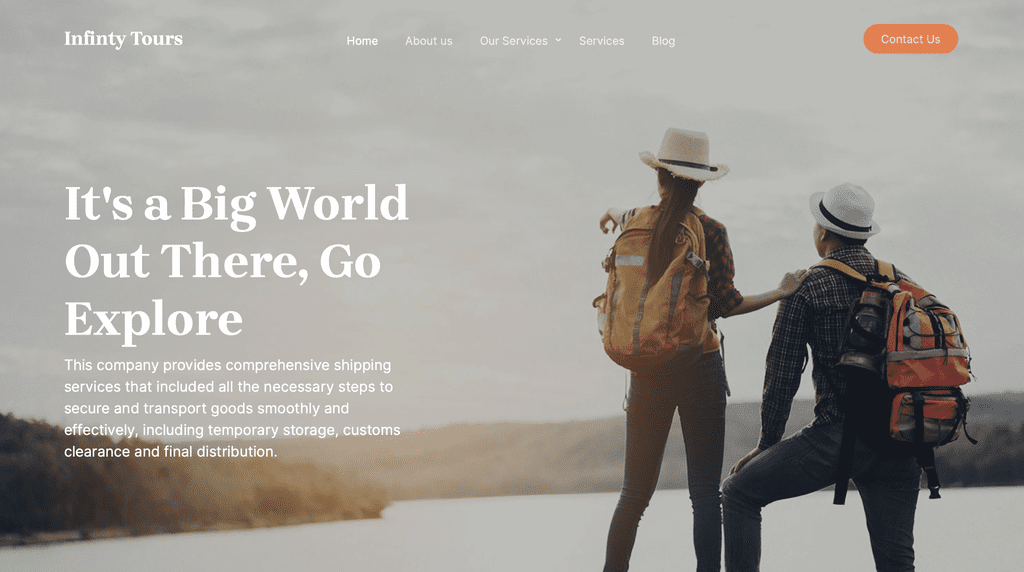Click the "Out There, Go" headline line
This screenshot has height=572, width=1024.
point(223,261)
